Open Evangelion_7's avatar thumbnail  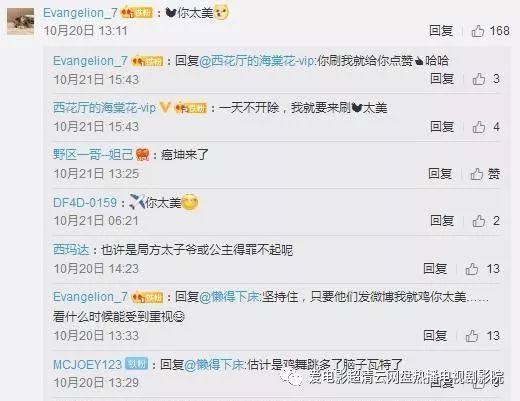point(21,22)
